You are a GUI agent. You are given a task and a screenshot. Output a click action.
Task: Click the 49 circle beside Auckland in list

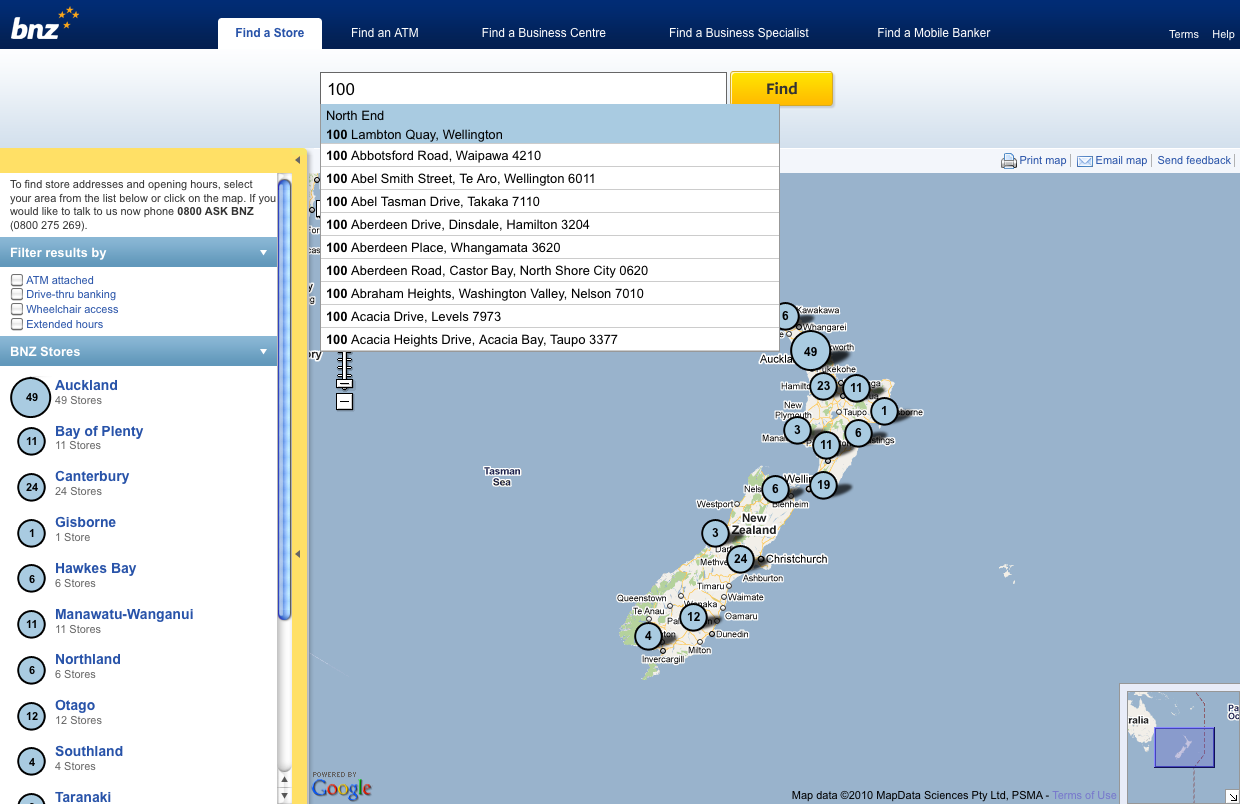click(32, 397)
